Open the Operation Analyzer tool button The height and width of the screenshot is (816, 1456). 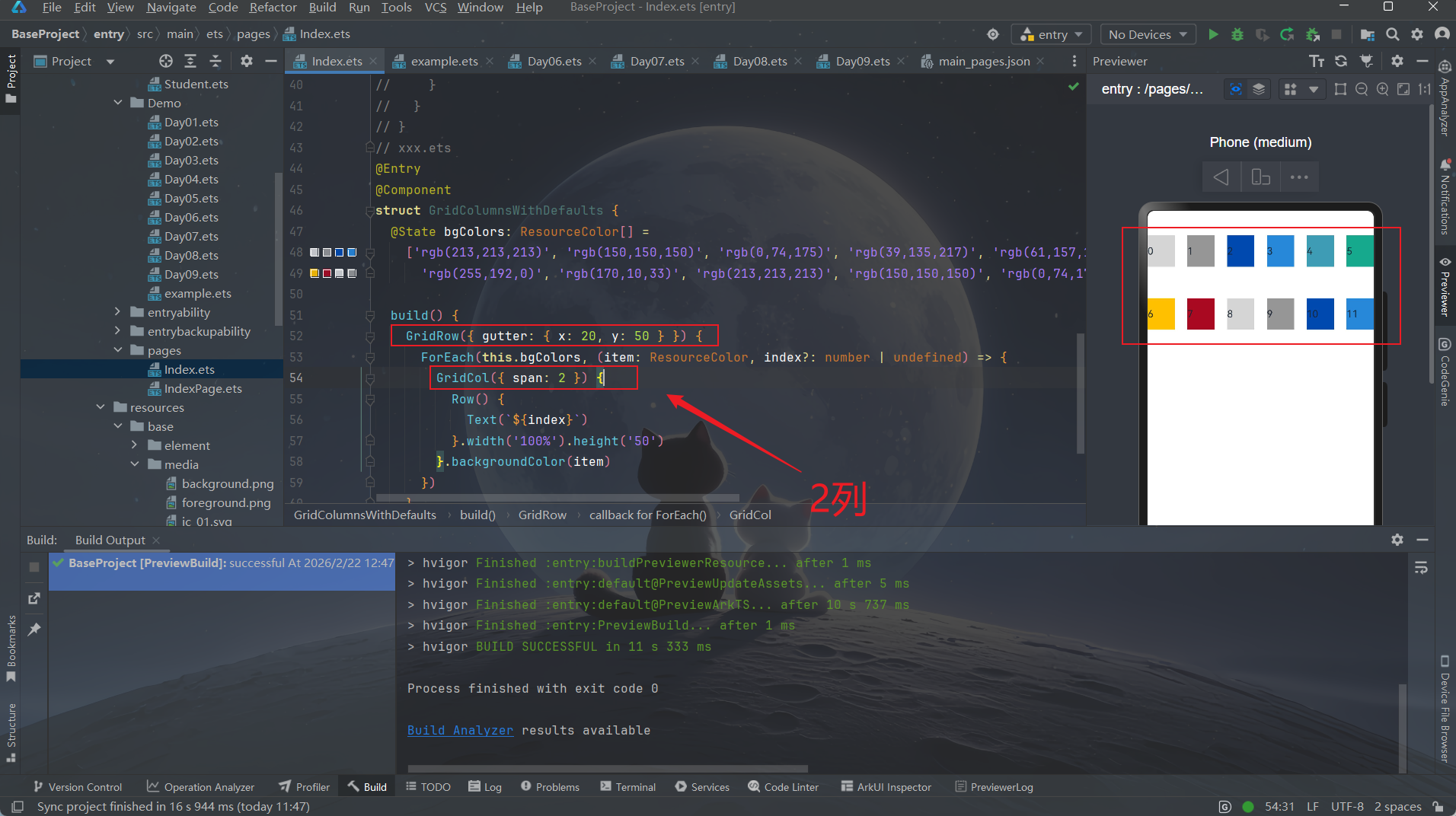point(200,787)
